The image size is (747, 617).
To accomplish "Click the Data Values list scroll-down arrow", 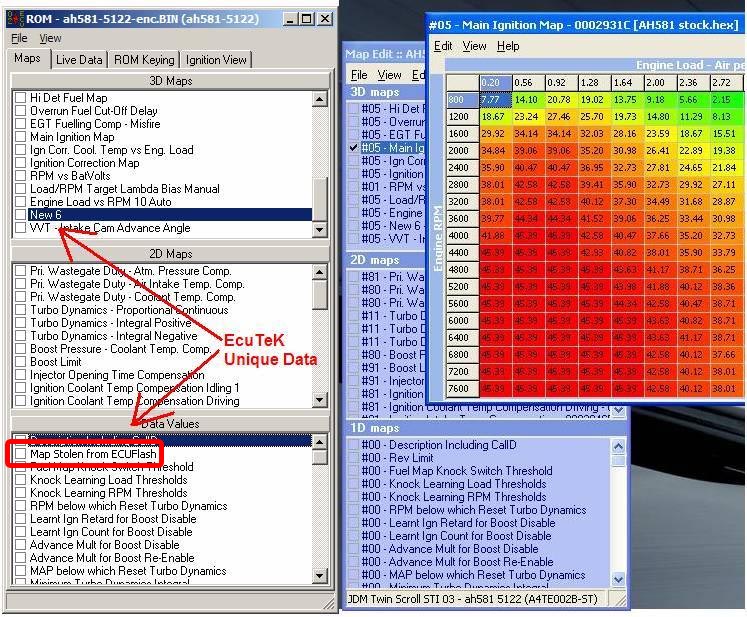I will [320, 578].
